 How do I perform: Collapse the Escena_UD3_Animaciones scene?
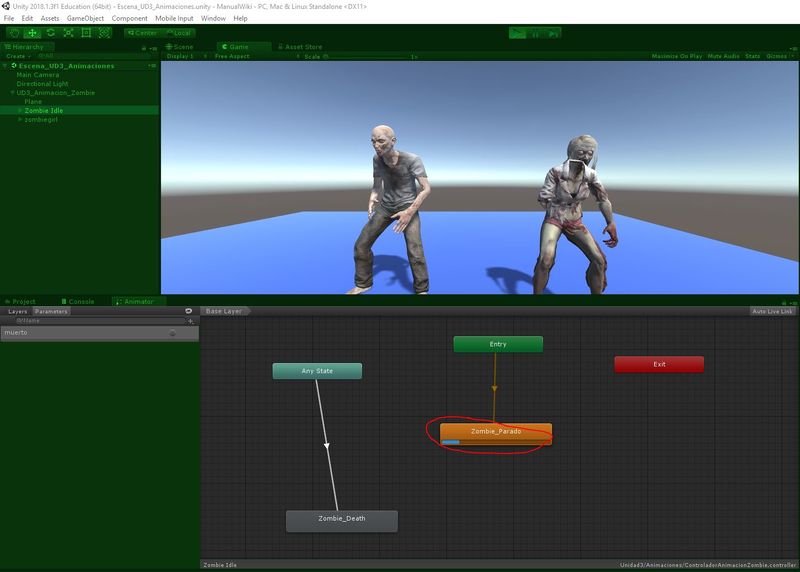point(5,66)
